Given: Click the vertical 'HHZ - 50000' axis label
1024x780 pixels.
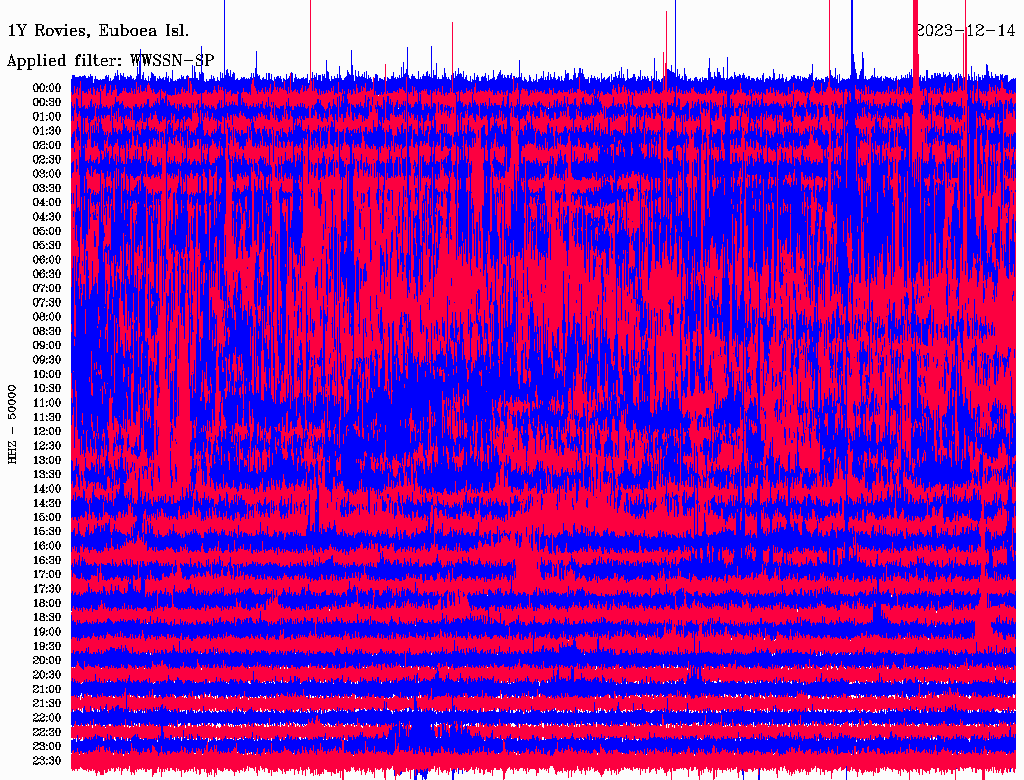Looking at the screenshot, I should click(x=13, y=423).
